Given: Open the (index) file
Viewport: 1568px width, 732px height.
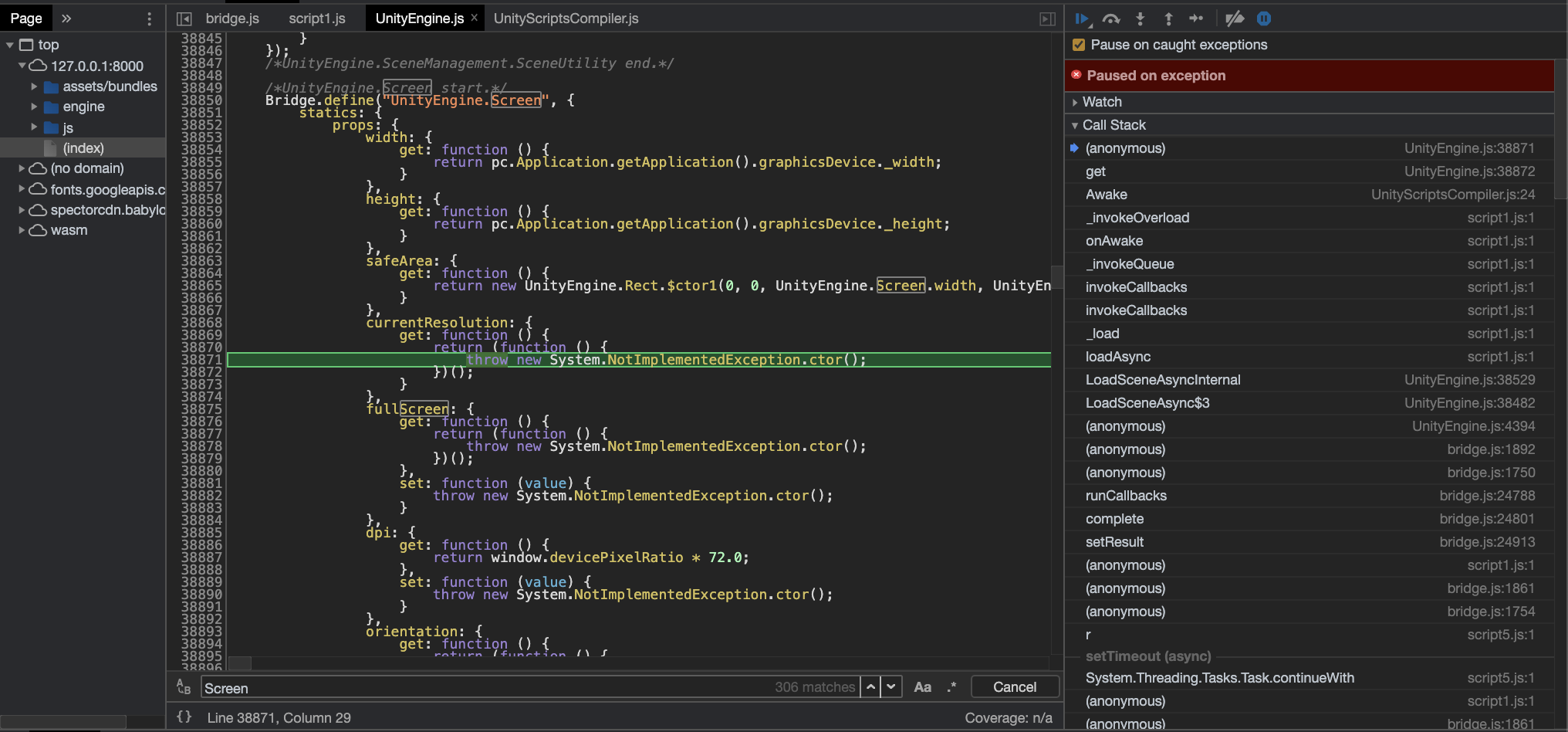Looking at the screenshot, I should pyautogui.click(x=83, y=147).
